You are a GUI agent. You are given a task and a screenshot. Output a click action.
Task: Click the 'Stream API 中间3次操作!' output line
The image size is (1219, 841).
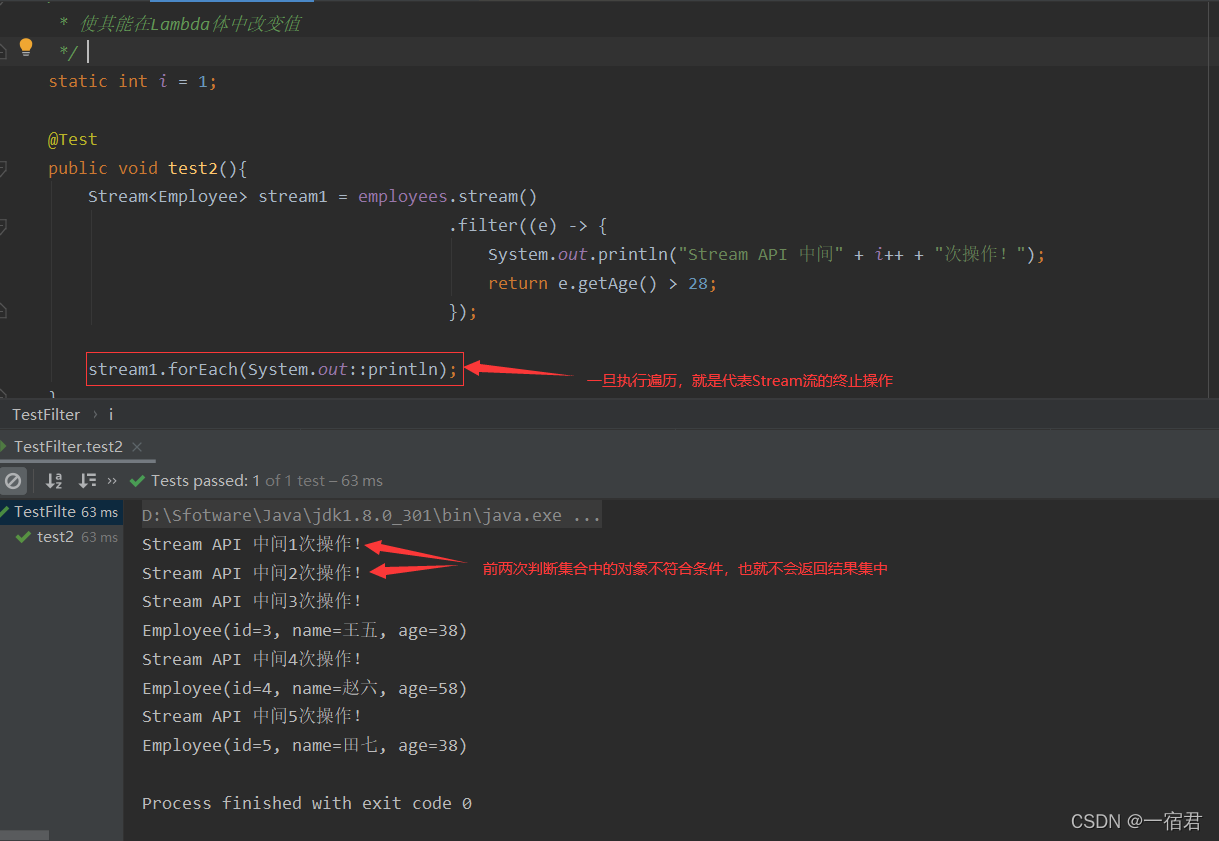[252, 601]
